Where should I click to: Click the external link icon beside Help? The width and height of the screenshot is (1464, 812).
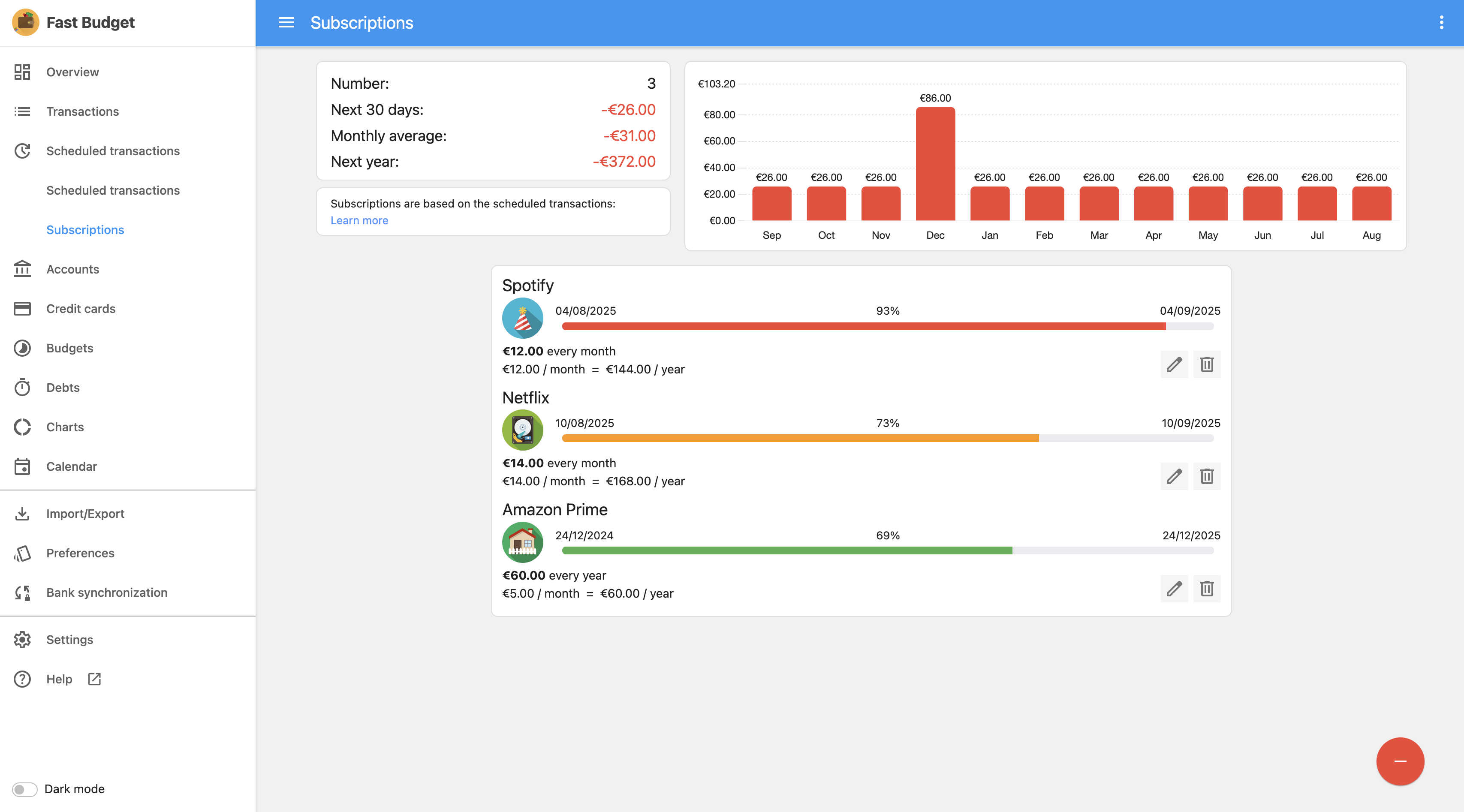tap(94, 679)
